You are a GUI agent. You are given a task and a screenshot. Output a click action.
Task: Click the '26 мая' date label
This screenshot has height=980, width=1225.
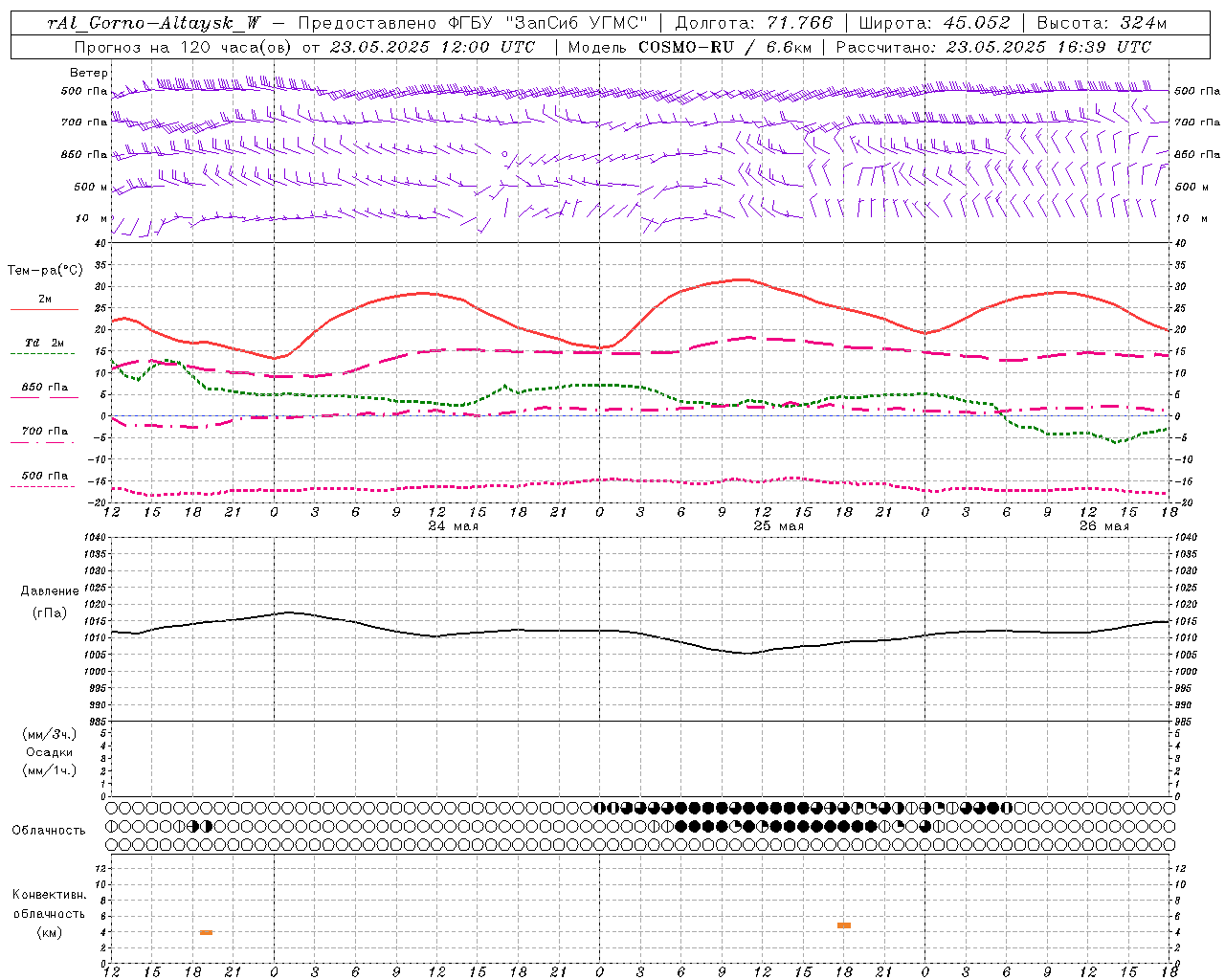tap(1104, 526)
